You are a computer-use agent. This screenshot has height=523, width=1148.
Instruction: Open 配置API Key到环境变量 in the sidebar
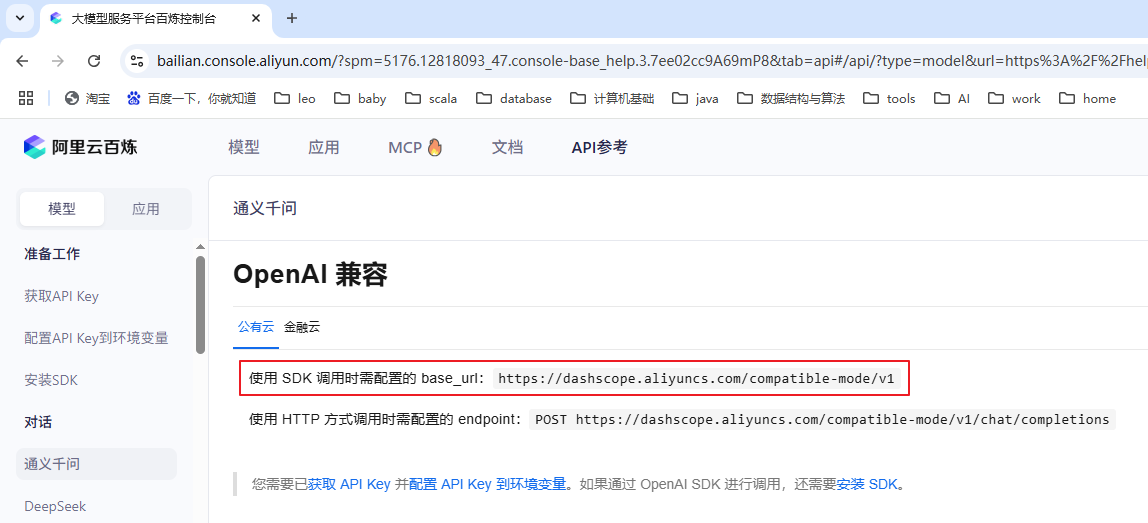[97, 338]
